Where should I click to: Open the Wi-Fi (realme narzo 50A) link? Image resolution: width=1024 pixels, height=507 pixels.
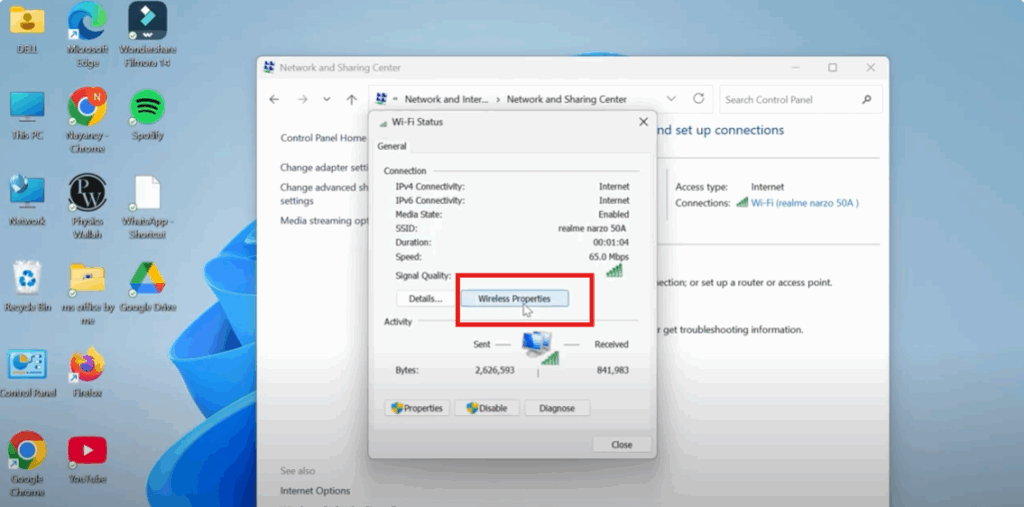pos(804,203)
